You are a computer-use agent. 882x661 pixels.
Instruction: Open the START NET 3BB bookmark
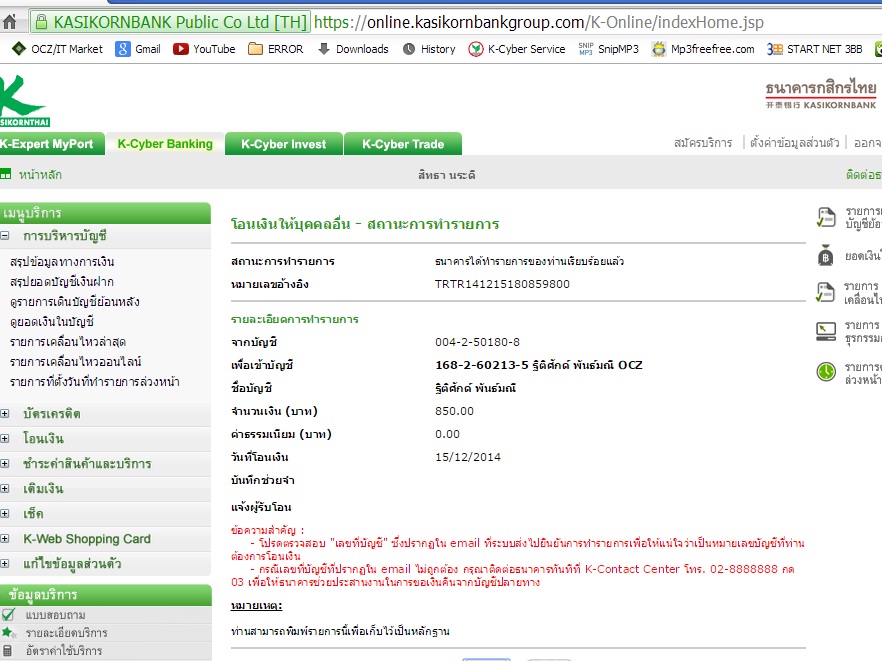tap(814, 49)
